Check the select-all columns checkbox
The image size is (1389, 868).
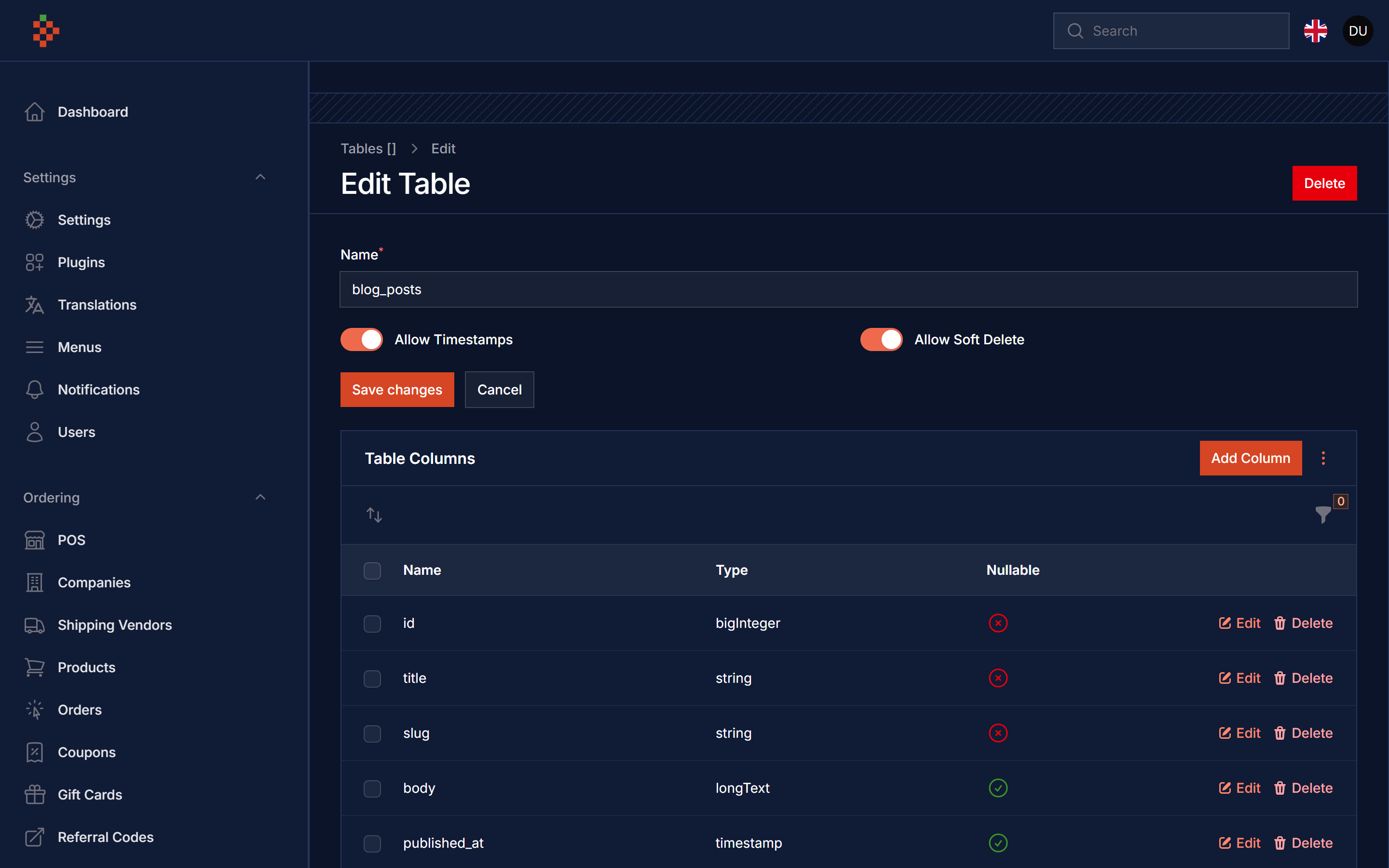[372, 570]
